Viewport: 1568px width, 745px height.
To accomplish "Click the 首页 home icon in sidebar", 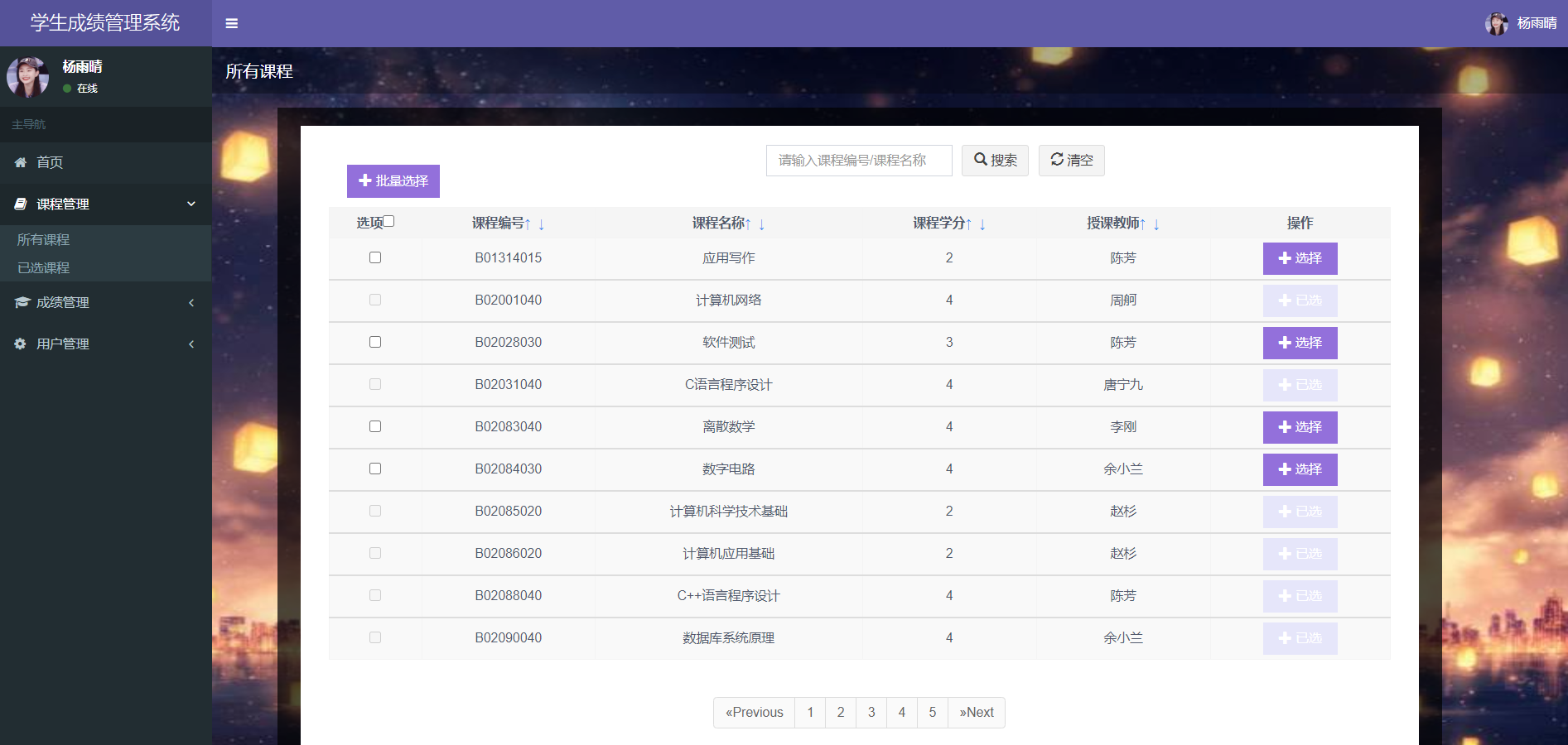I will click(21, 162).
